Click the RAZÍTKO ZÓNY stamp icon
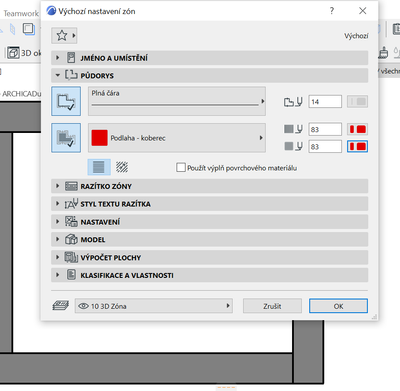 71,186
